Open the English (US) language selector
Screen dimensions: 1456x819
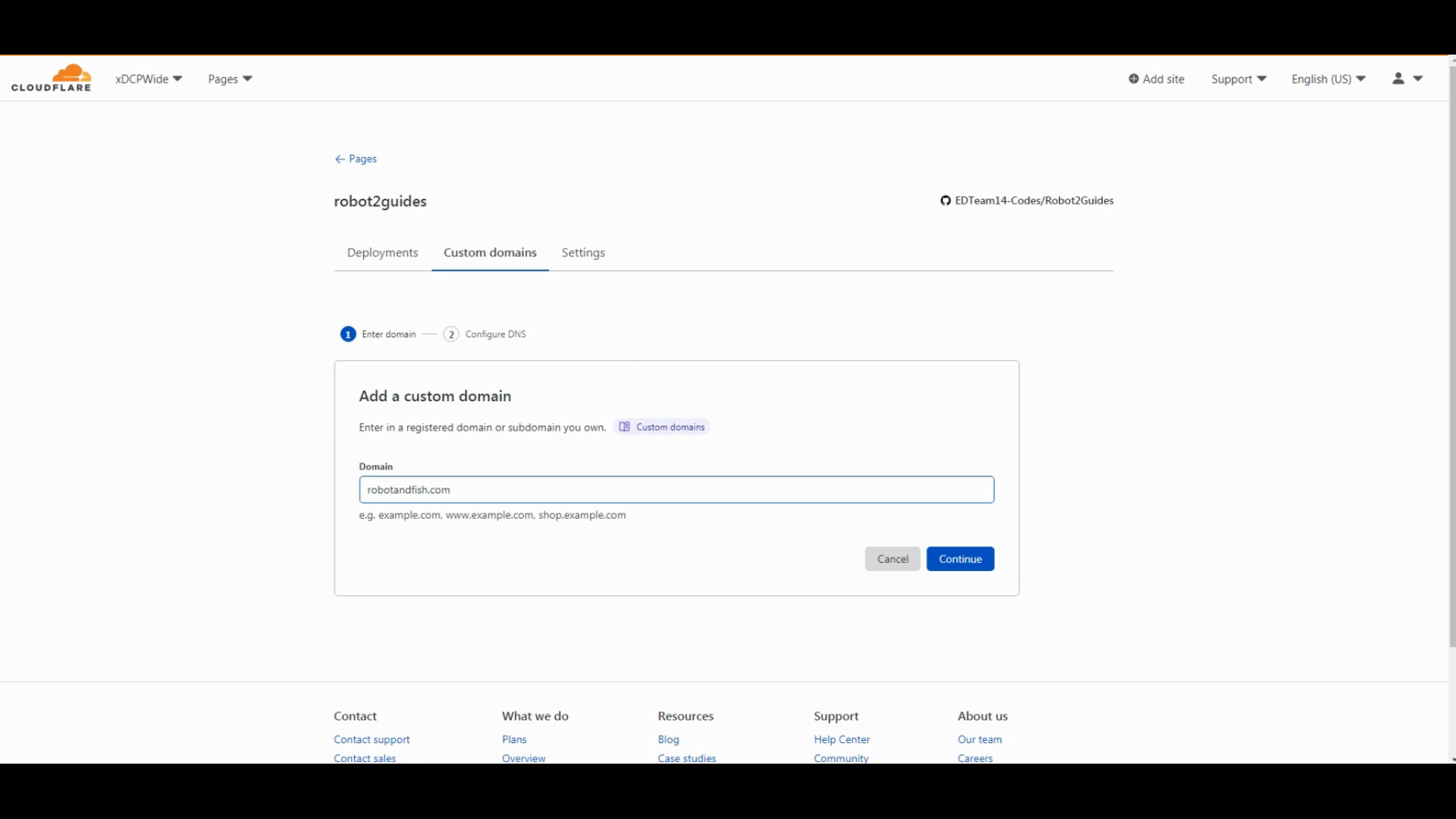1328,79
